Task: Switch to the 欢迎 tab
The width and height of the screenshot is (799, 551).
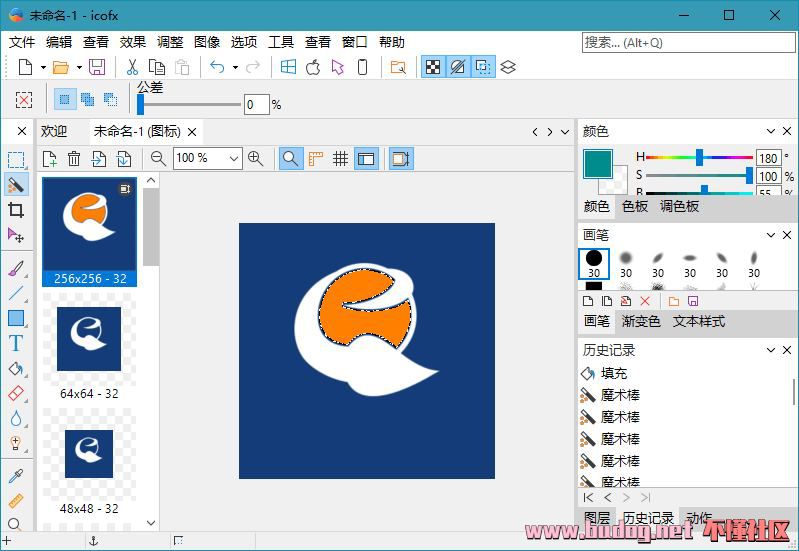Action: pos(54,131)
